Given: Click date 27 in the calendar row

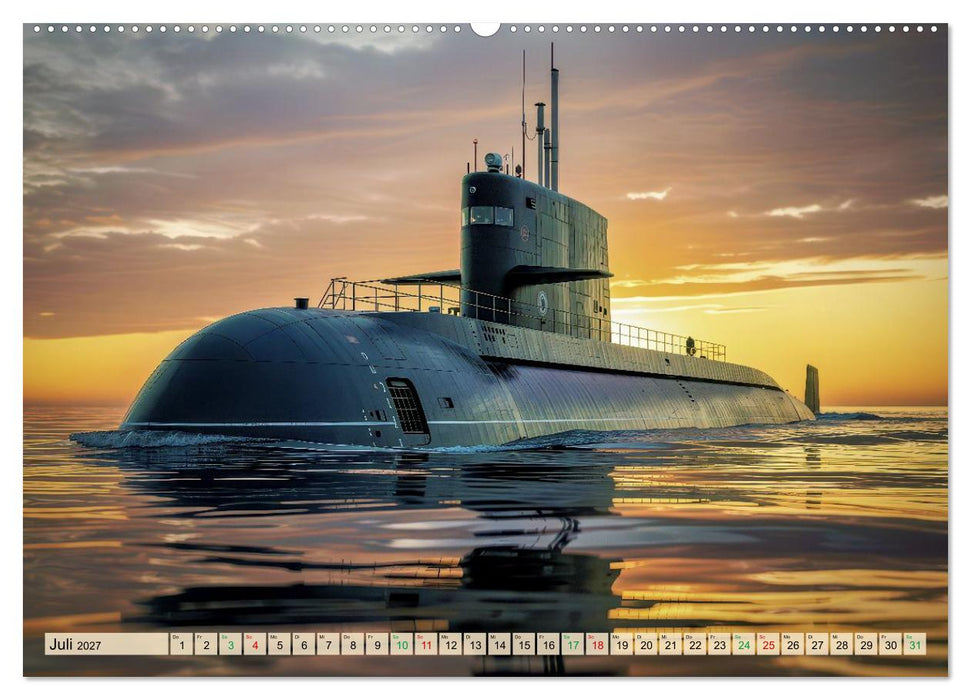Looking at the screenshot, I should point(817,644).
